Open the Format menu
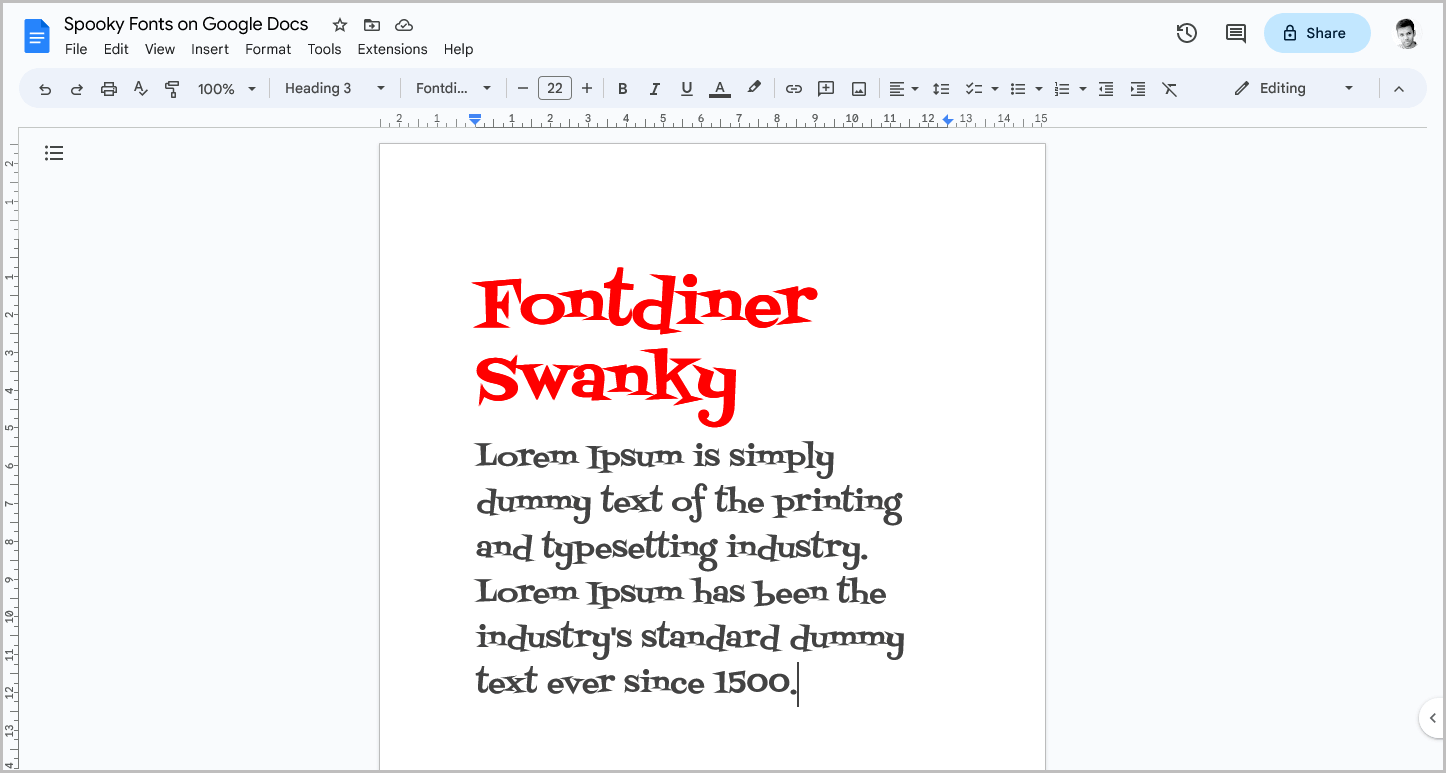The width and height of the screenshot is (1446, 773). [x=268, y=48]
